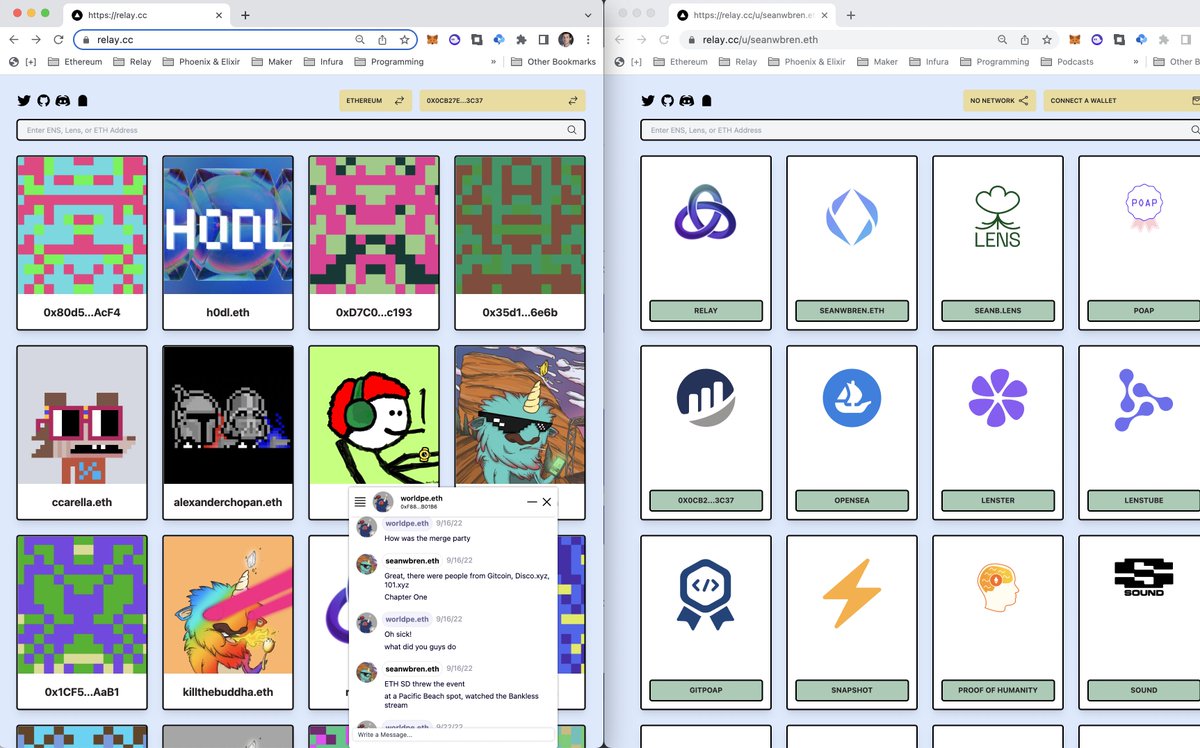
Task: Open h0dl.eth profile card
Action: click(228, 242)
